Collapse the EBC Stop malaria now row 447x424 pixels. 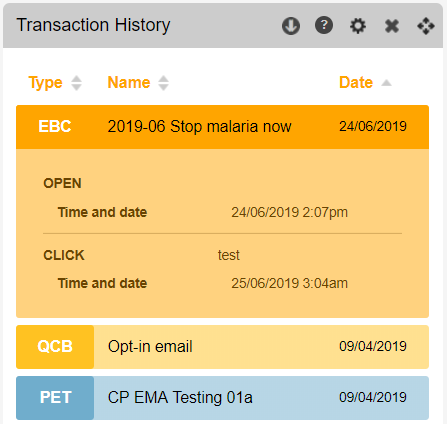tap(222, 127)
